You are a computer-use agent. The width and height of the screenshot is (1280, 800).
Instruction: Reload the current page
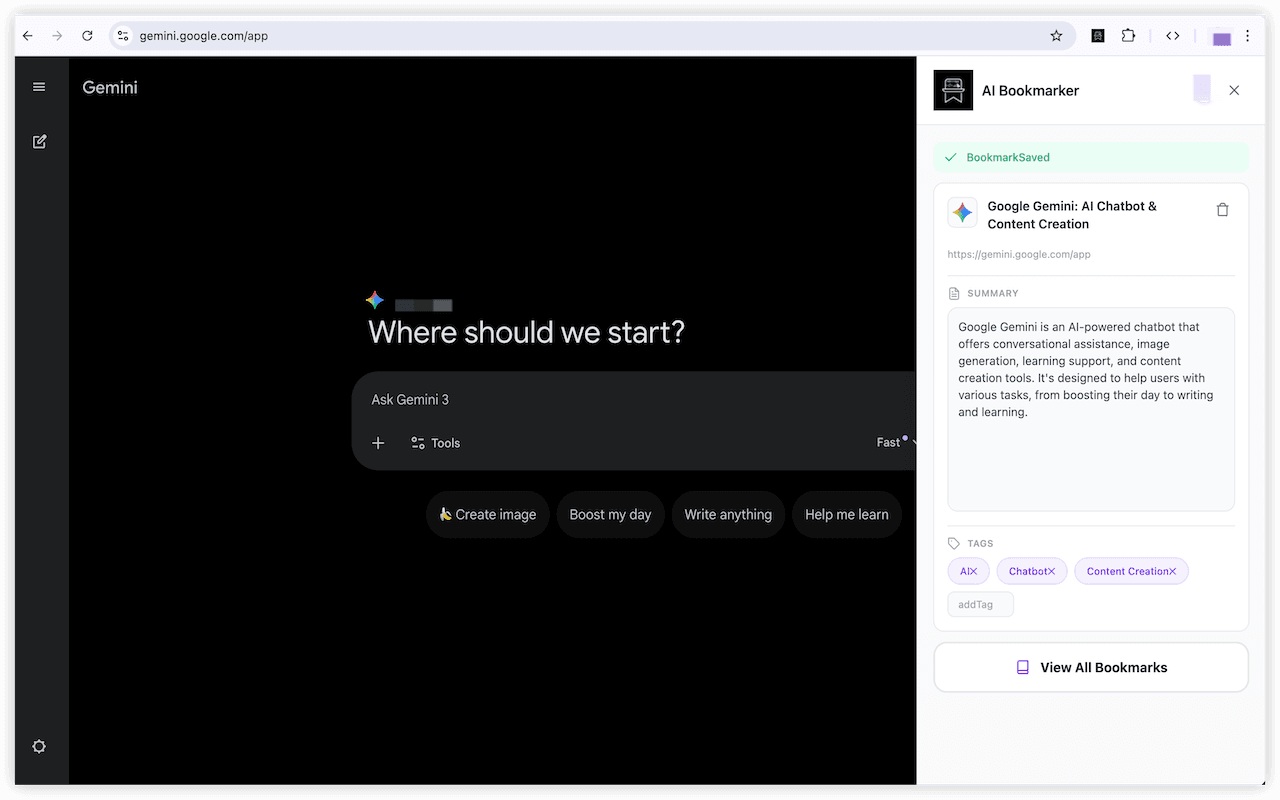[87, 35]
